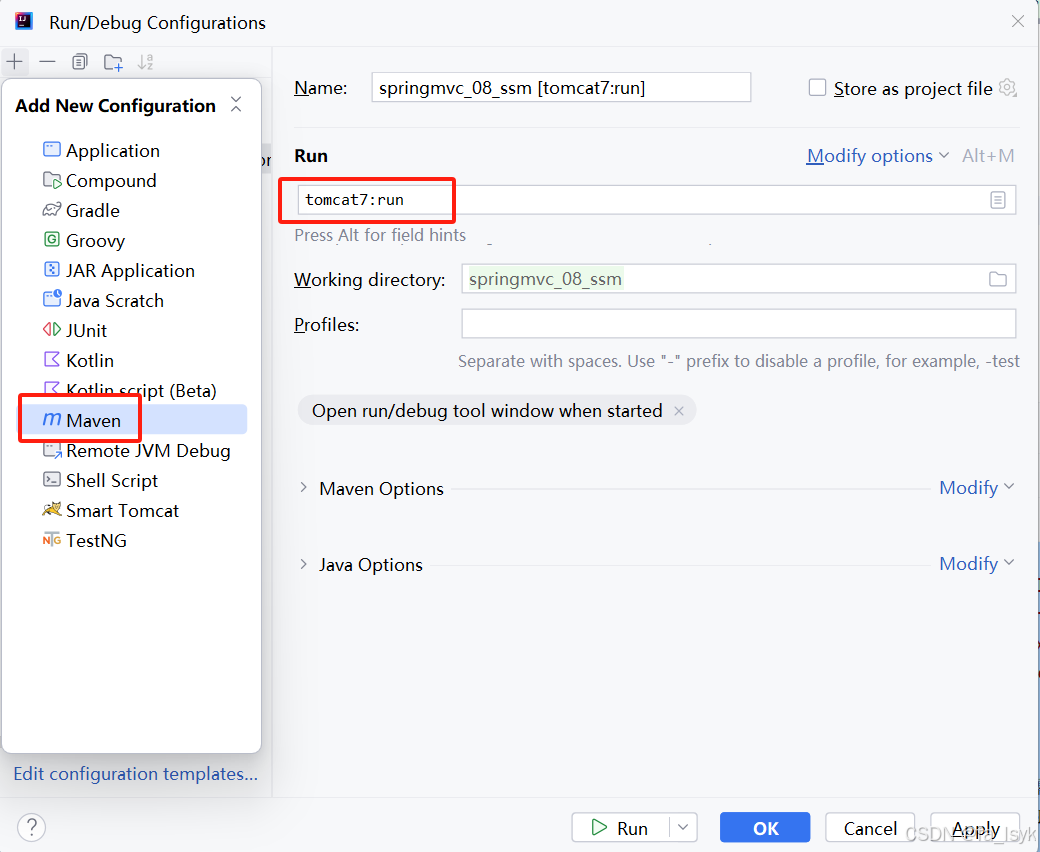
Task: Click the JUnit arrows icon
Action: pos(52,329)
